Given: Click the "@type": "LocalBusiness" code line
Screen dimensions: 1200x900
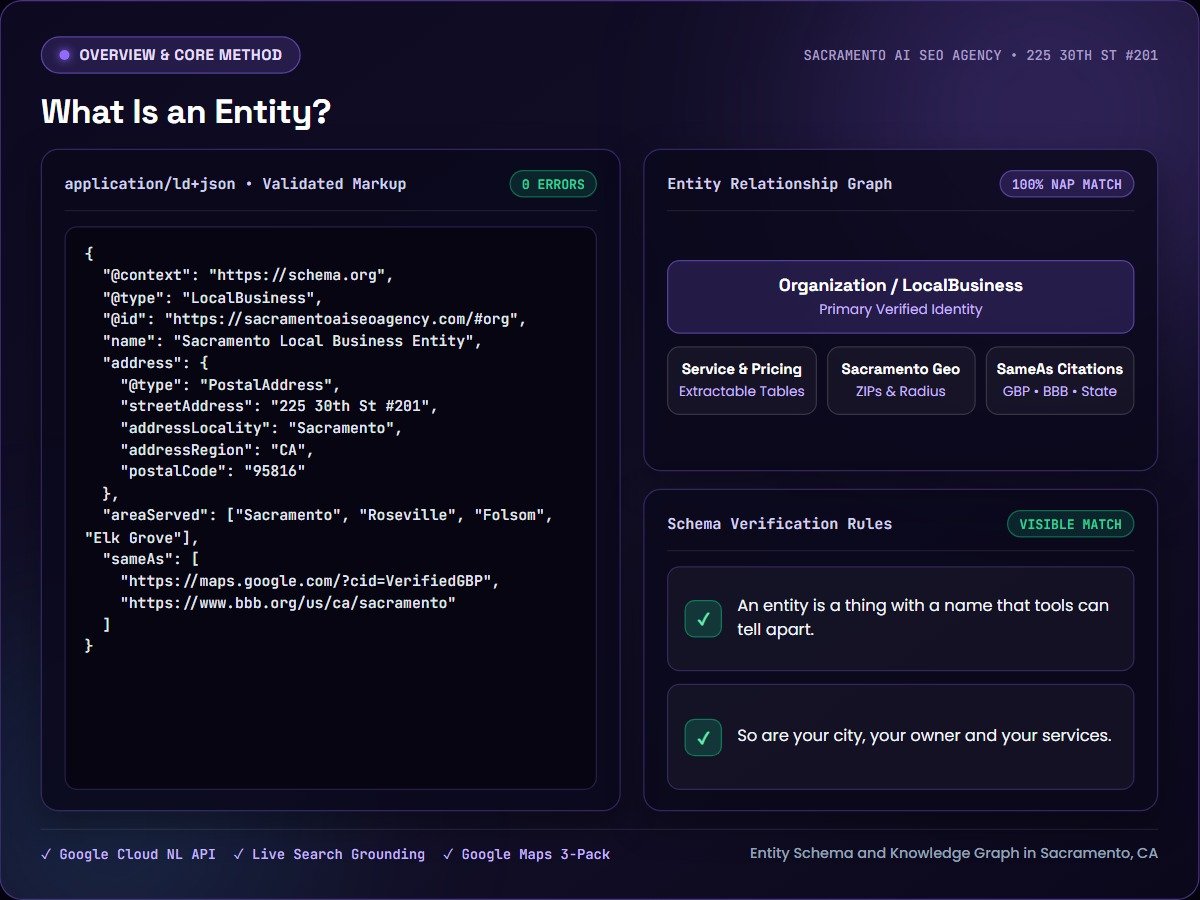Looking at the screenshot, I should coord(213,297).
